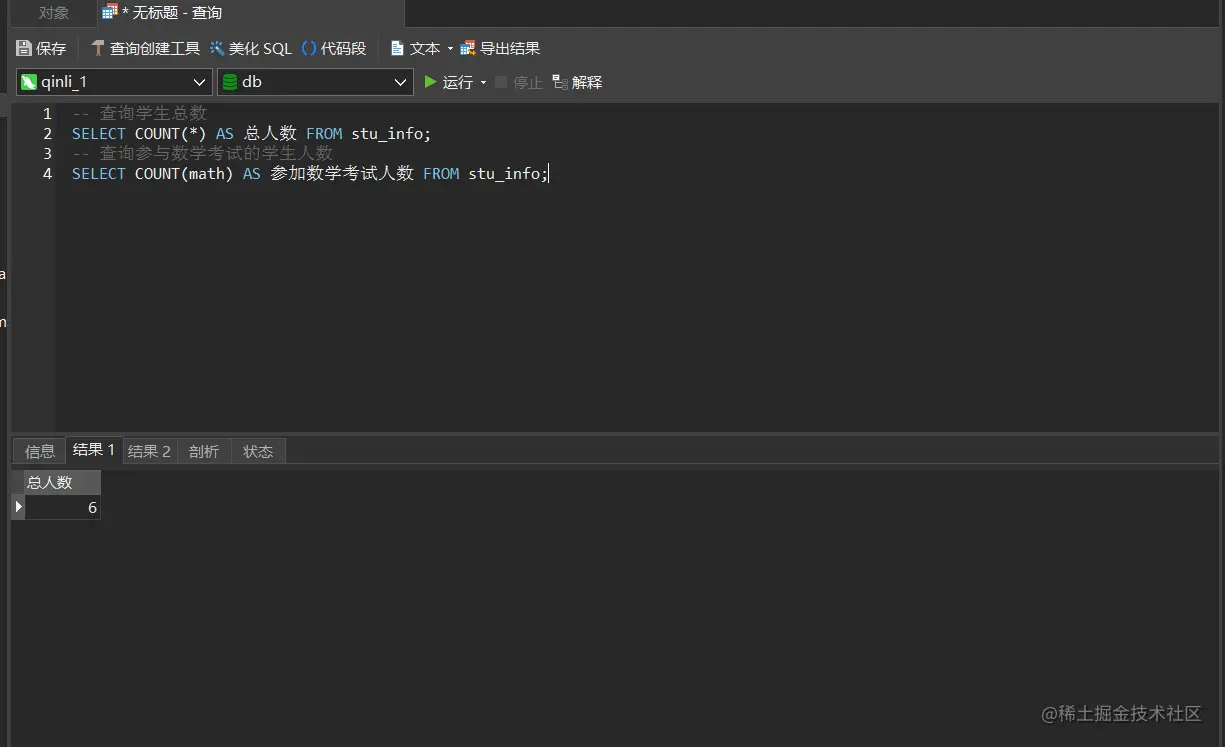Click the query tab table icon
The width and height of the screenshot is (1225, 747).
click(x=110, y=12)
